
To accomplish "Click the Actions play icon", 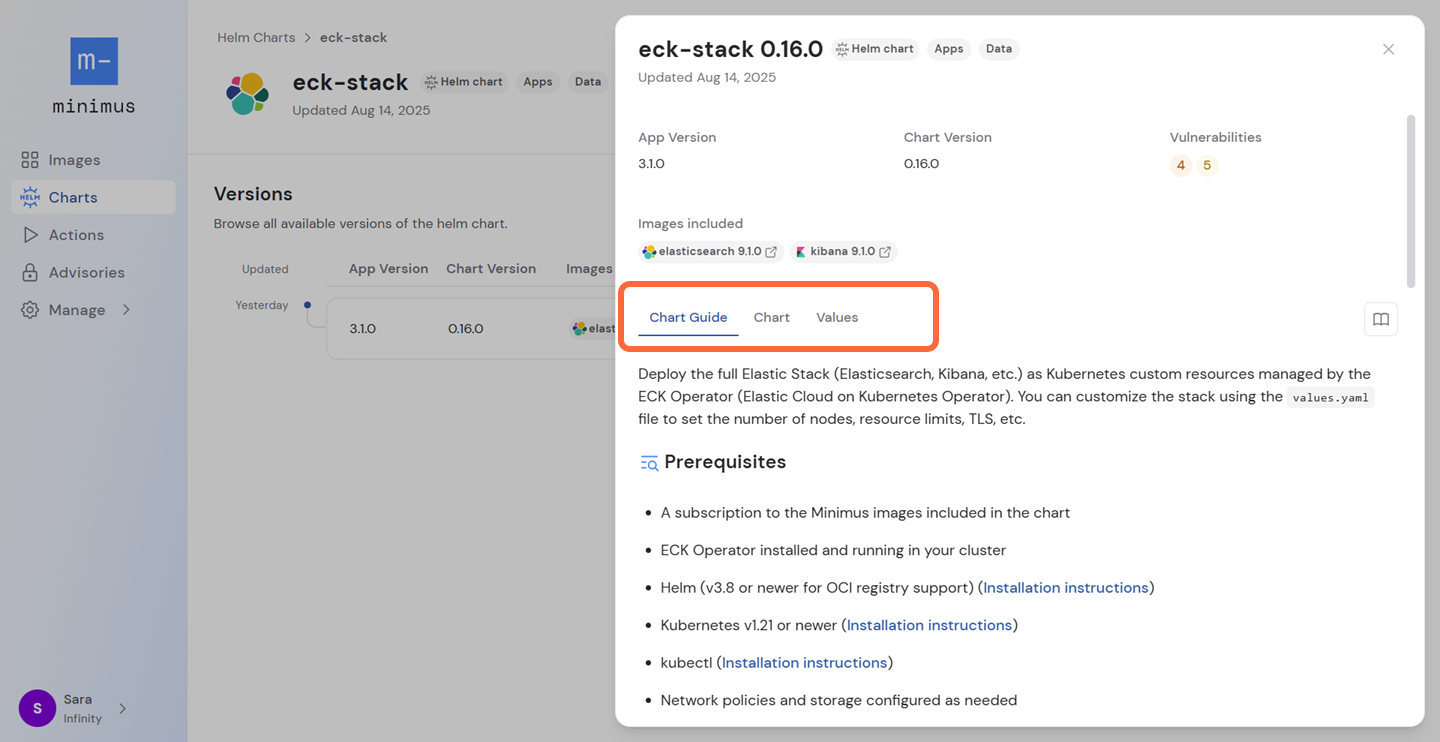I will (x=30, y=235).
